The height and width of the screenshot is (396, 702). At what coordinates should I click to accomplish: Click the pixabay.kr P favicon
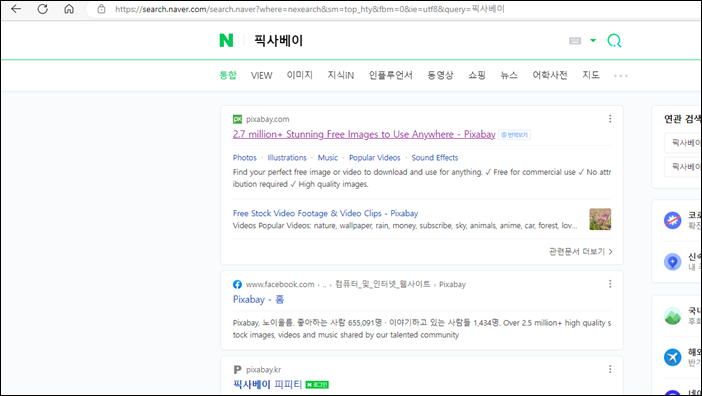pos(237,370)
